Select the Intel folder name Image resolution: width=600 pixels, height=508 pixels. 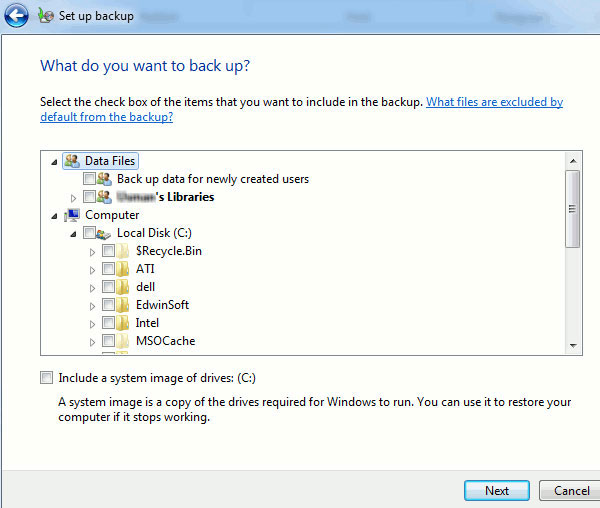147,323
